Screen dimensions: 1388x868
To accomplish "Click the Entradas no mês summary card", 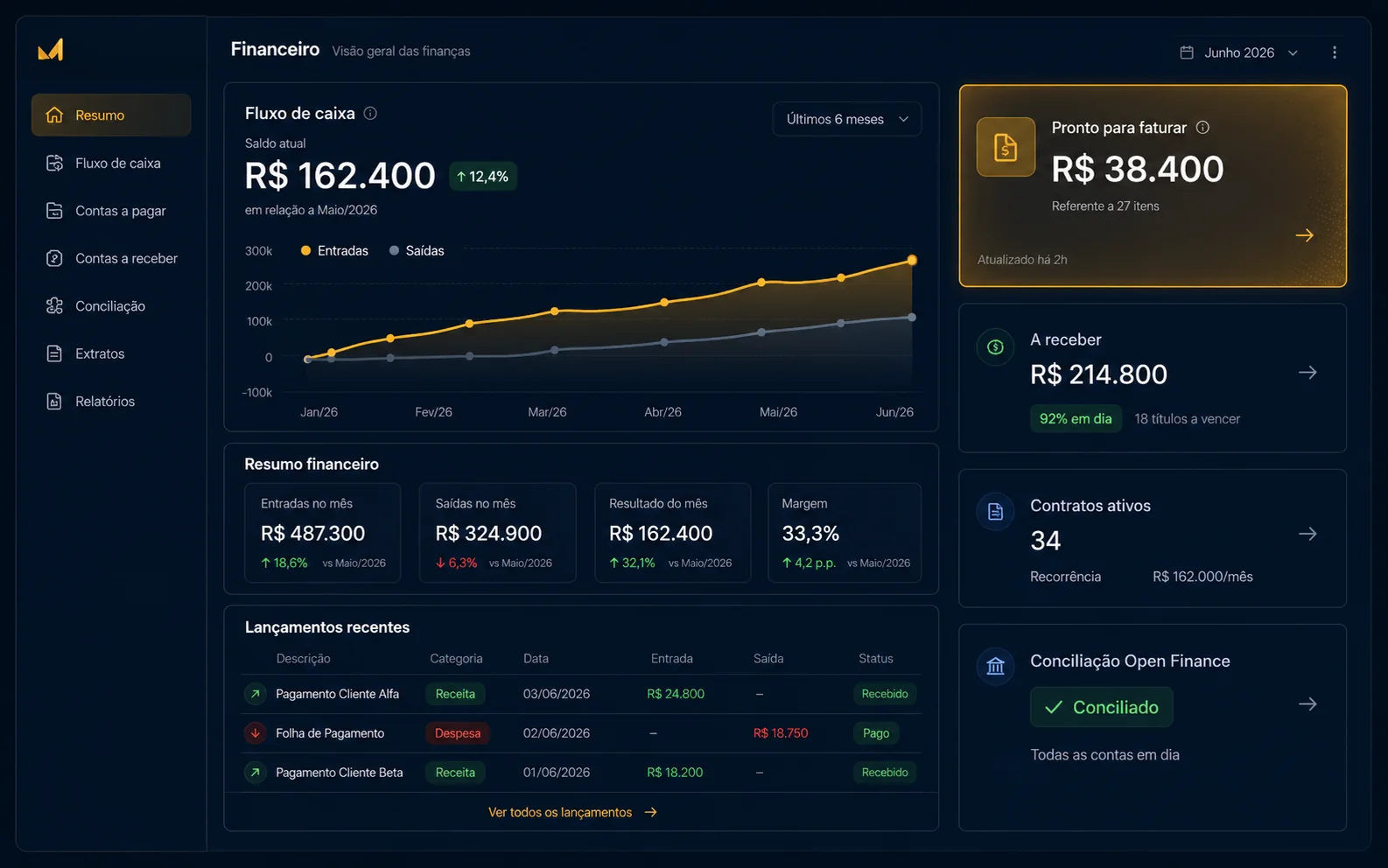I will pos(323,533).
